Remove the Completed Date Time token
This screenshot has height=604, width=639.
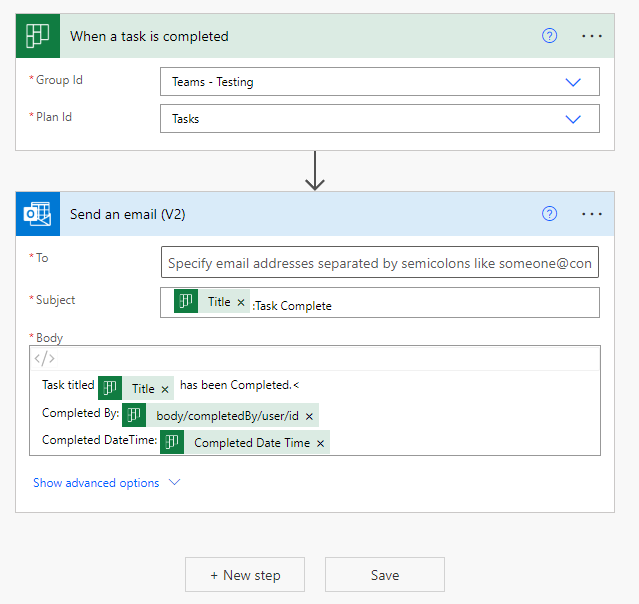[320, 443]
